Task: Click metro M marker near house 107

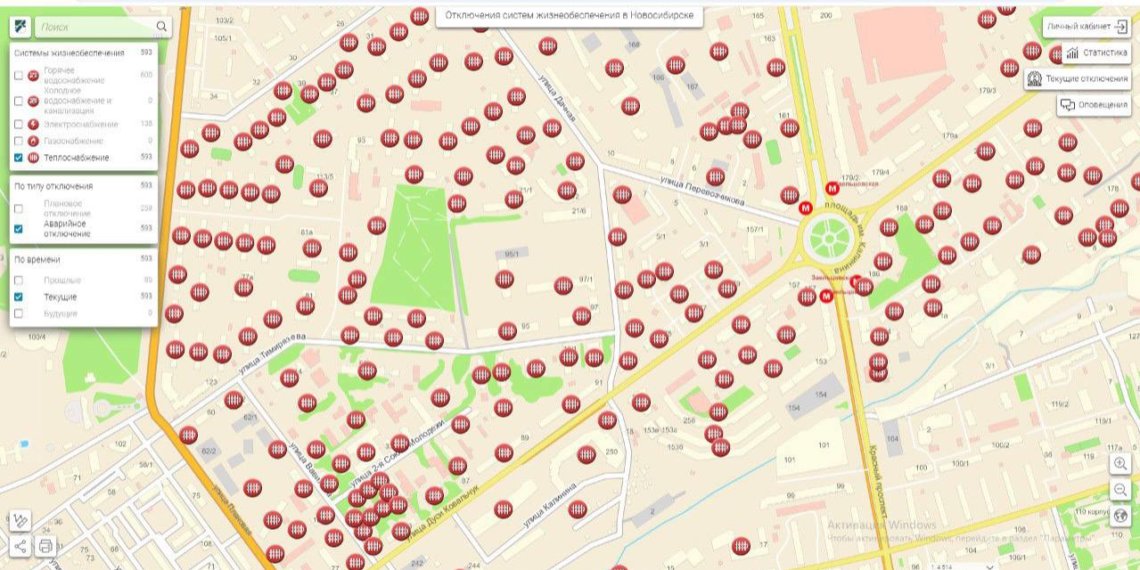Action: pyautogui.click(x=826, y=296)
